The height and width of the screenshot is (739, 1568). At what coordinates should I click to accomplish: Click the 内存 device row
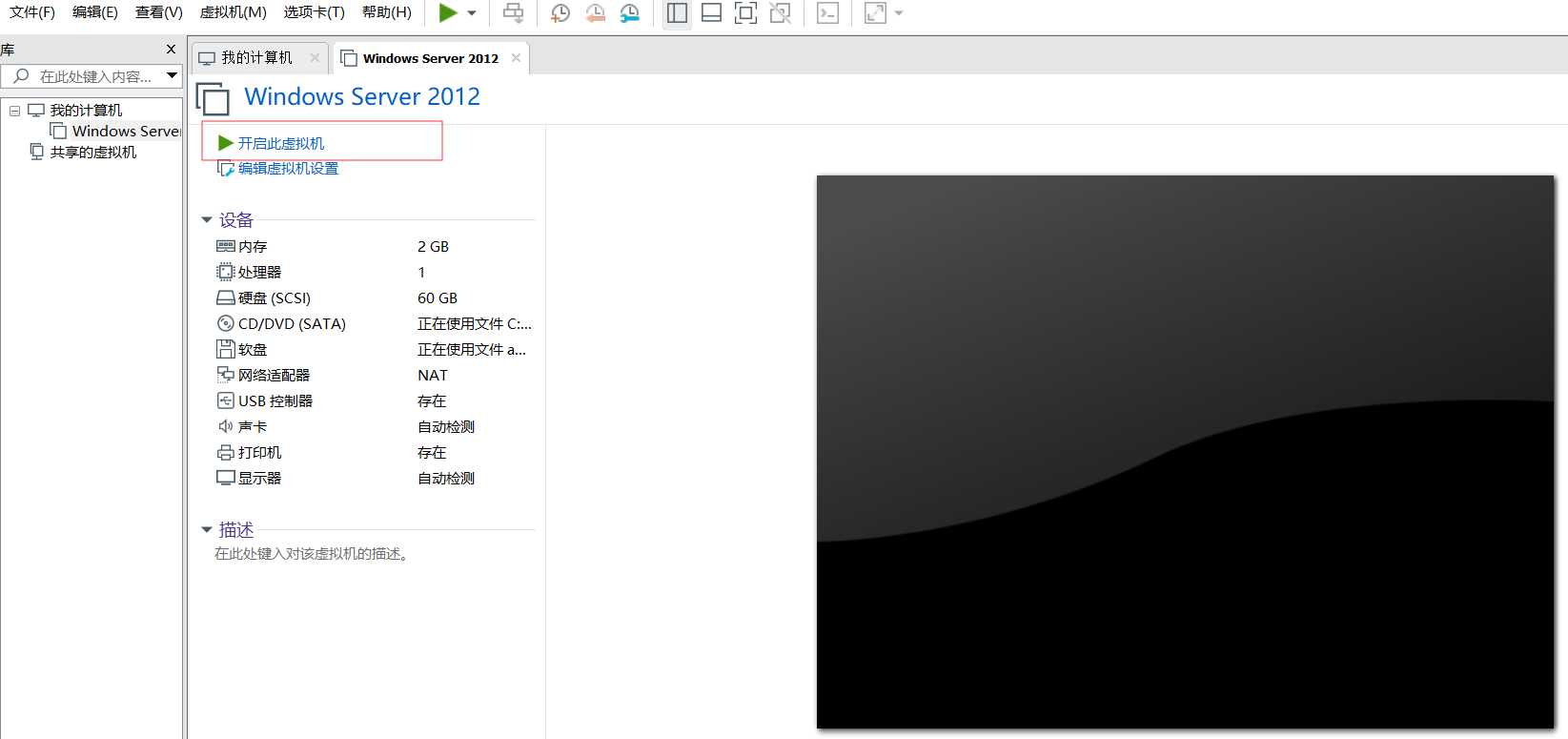pyautogui.click(x=374, y=246)
